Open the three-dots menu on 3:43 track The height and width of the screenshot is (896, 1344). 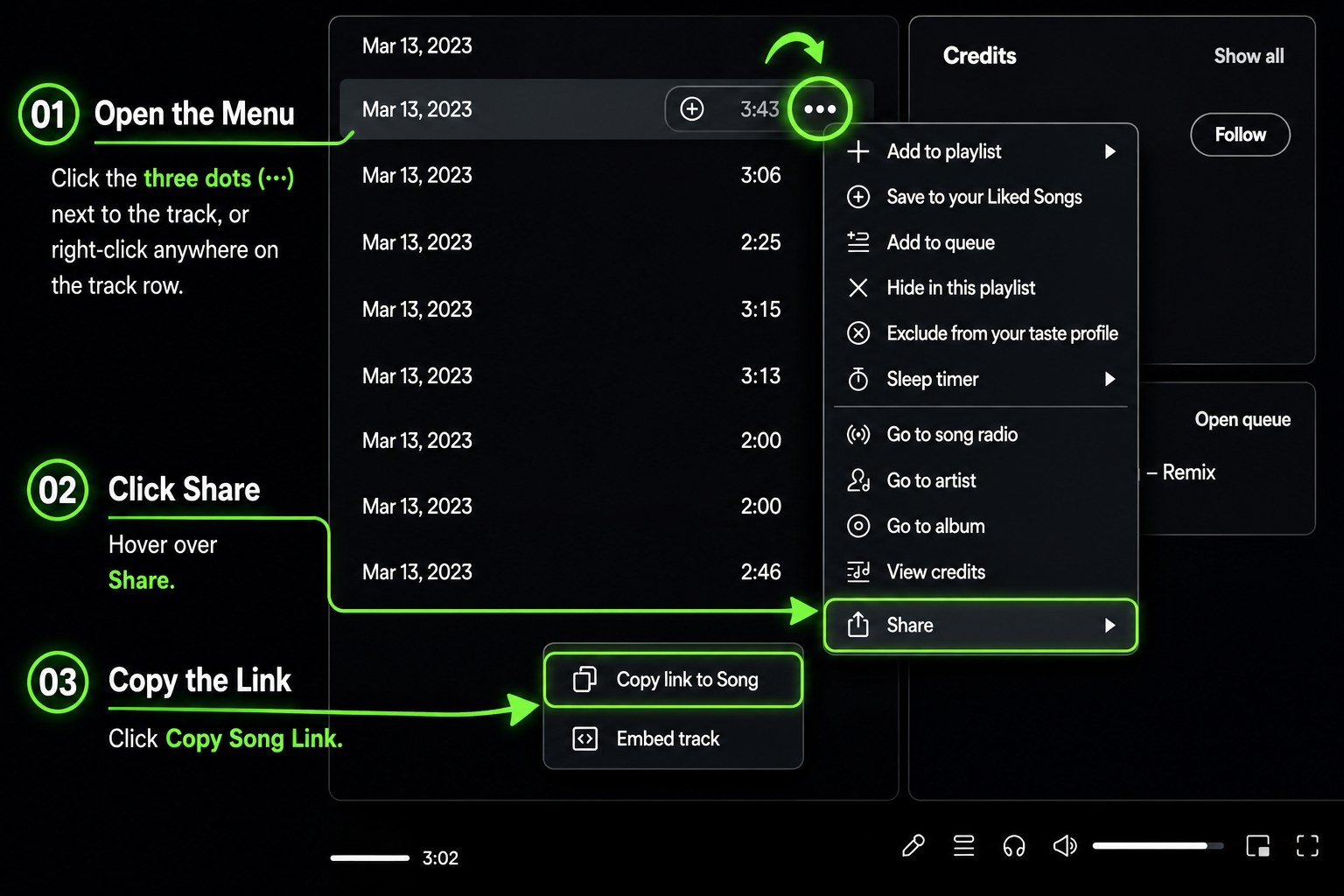[820, 109]
